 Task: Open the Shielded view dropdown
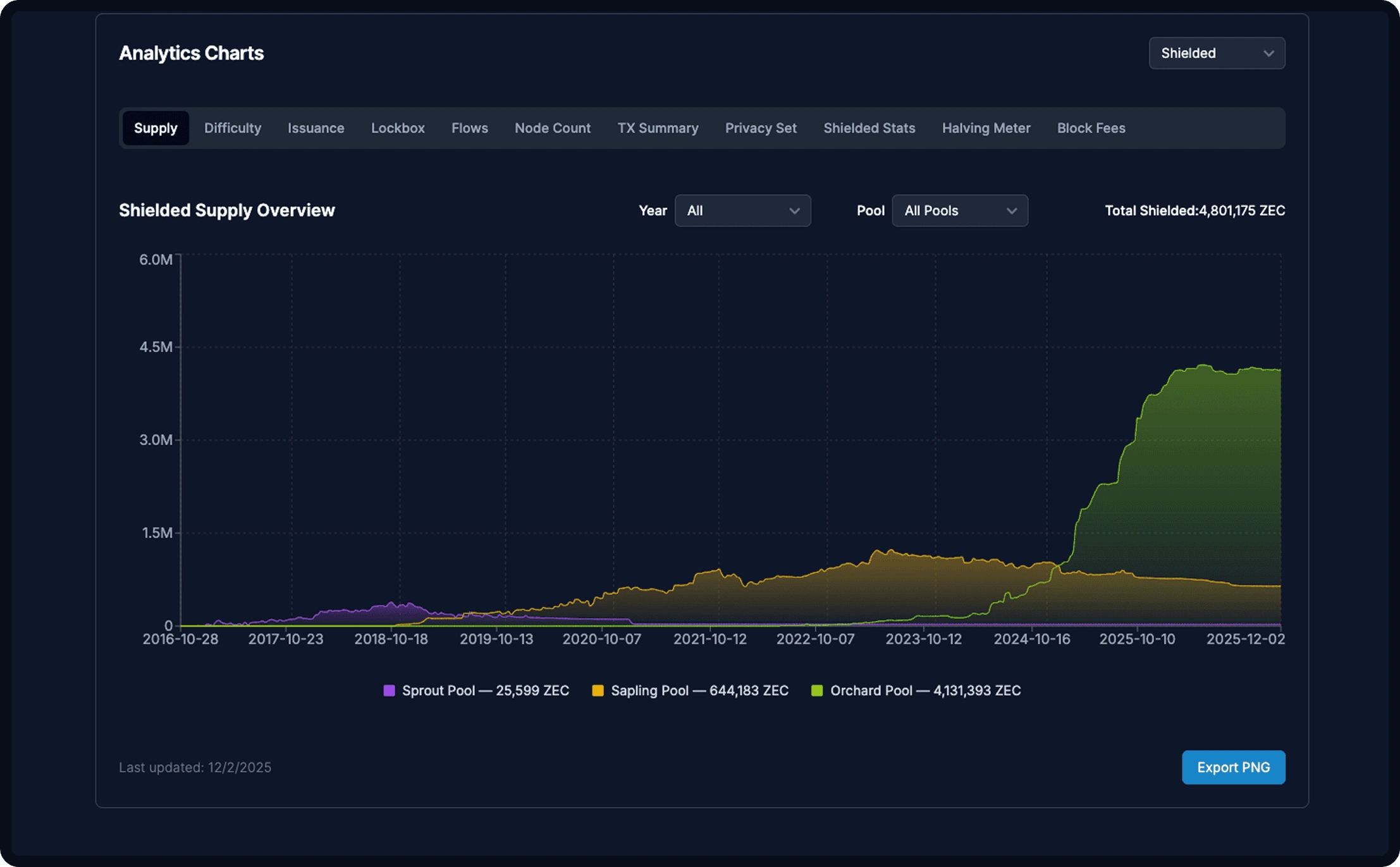tap(1216, 53)
